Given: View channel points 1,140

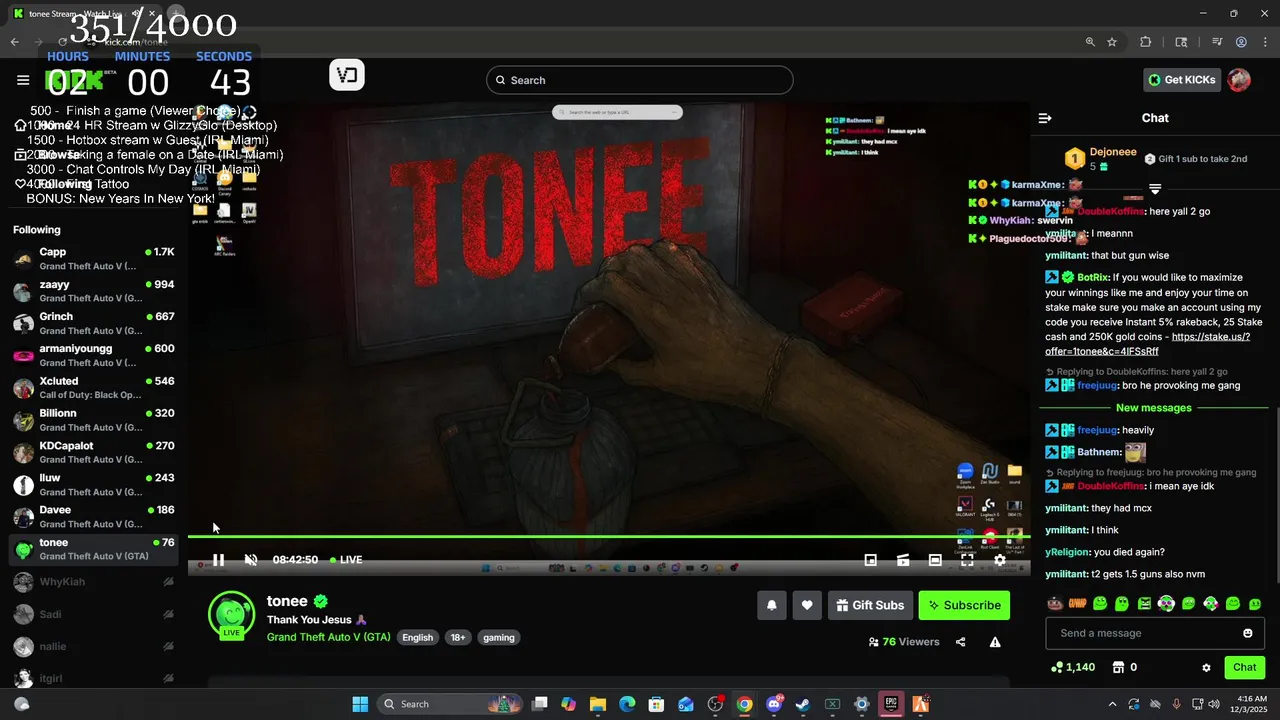Looking at the screenshot, I should pos(1073,667).
